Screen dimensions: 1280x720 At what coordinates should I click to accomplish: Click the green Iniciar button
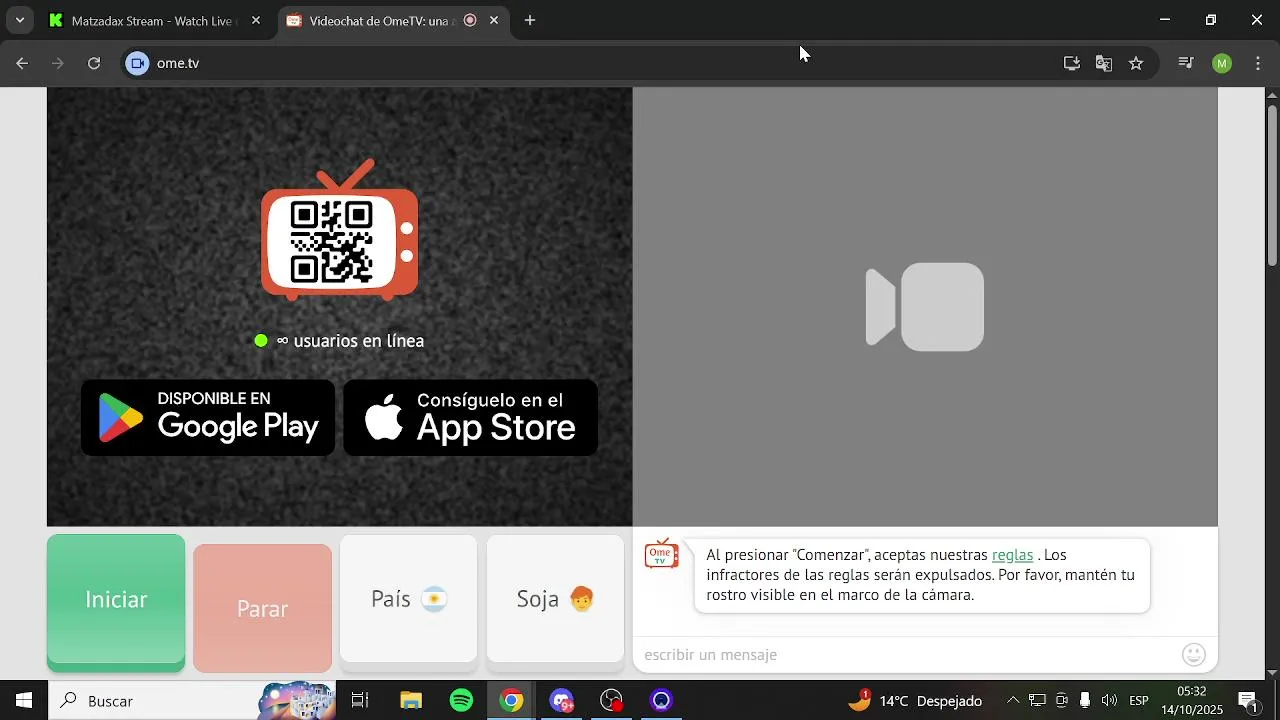click(x=116, y=602)
